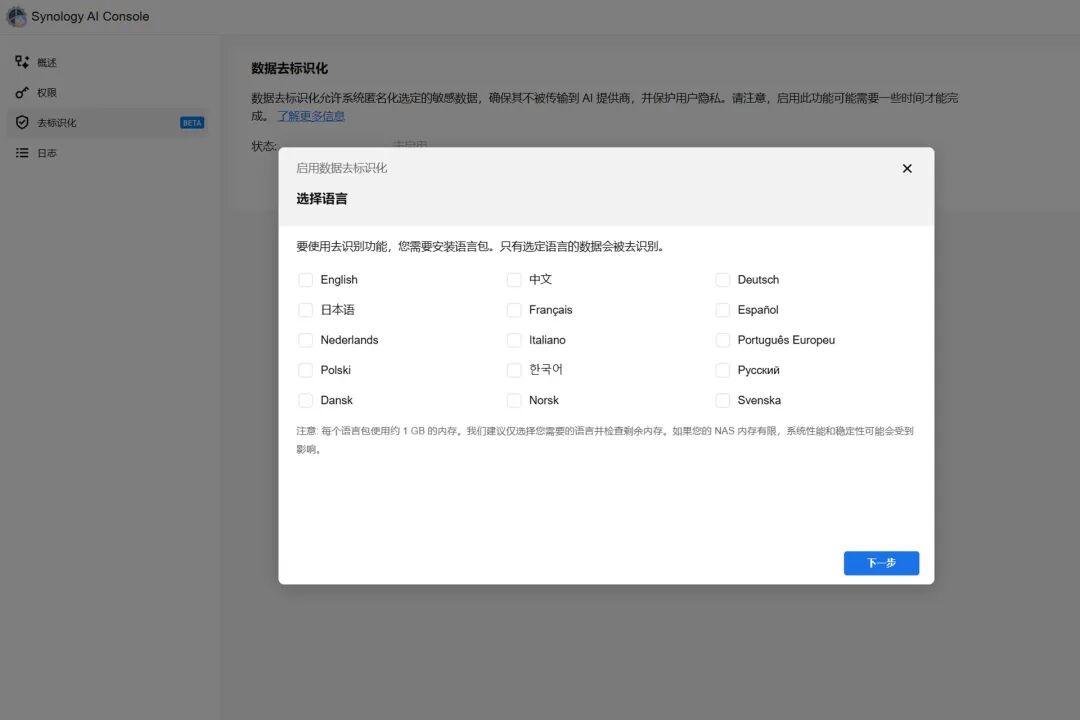Open the 概述 overview sidebar icon
The image size is (1080, 720).
click(x=22, y=62)
